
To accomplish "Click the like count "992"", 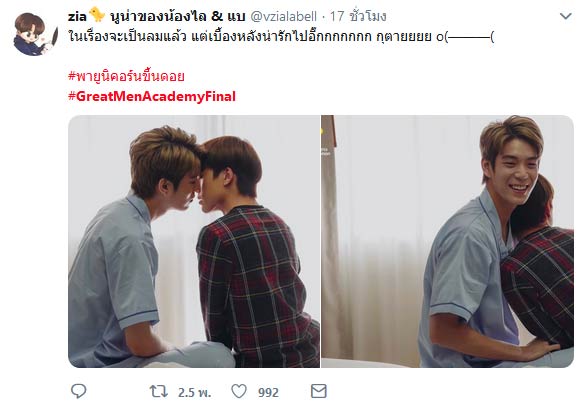I will [268, 392].
